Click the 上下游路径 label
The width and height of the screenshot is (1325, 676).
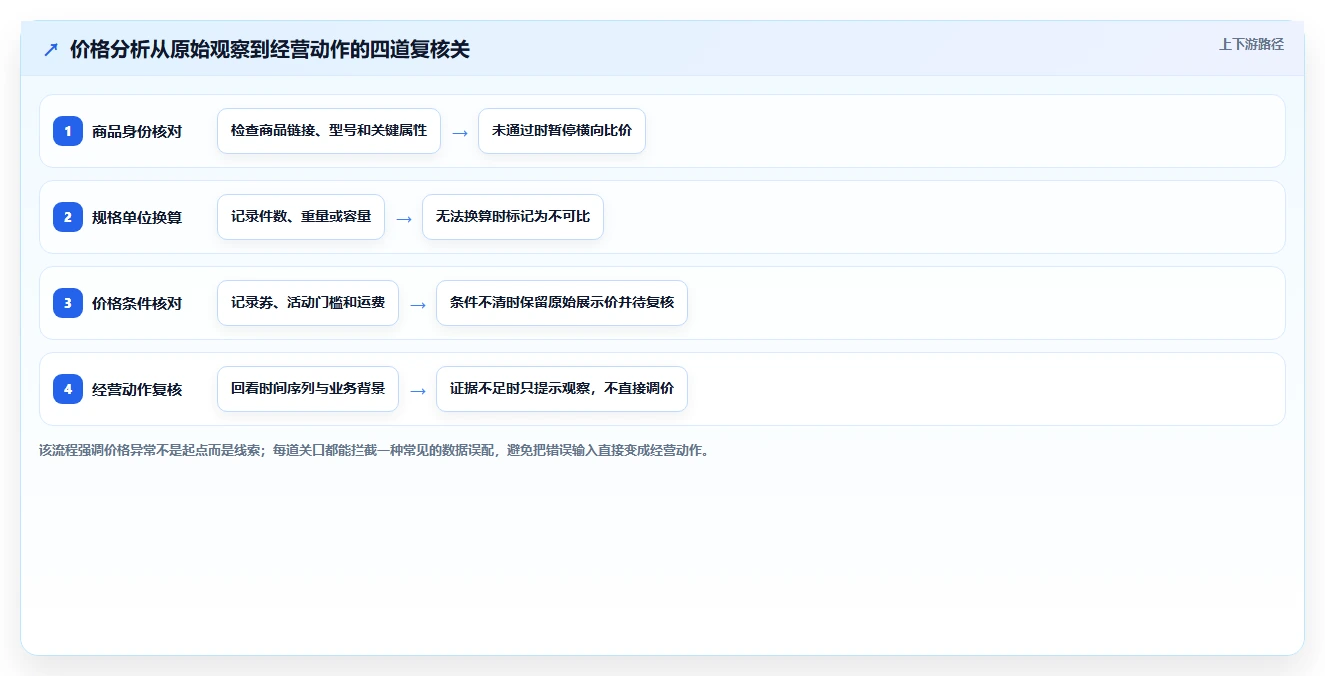[1251, 44]
